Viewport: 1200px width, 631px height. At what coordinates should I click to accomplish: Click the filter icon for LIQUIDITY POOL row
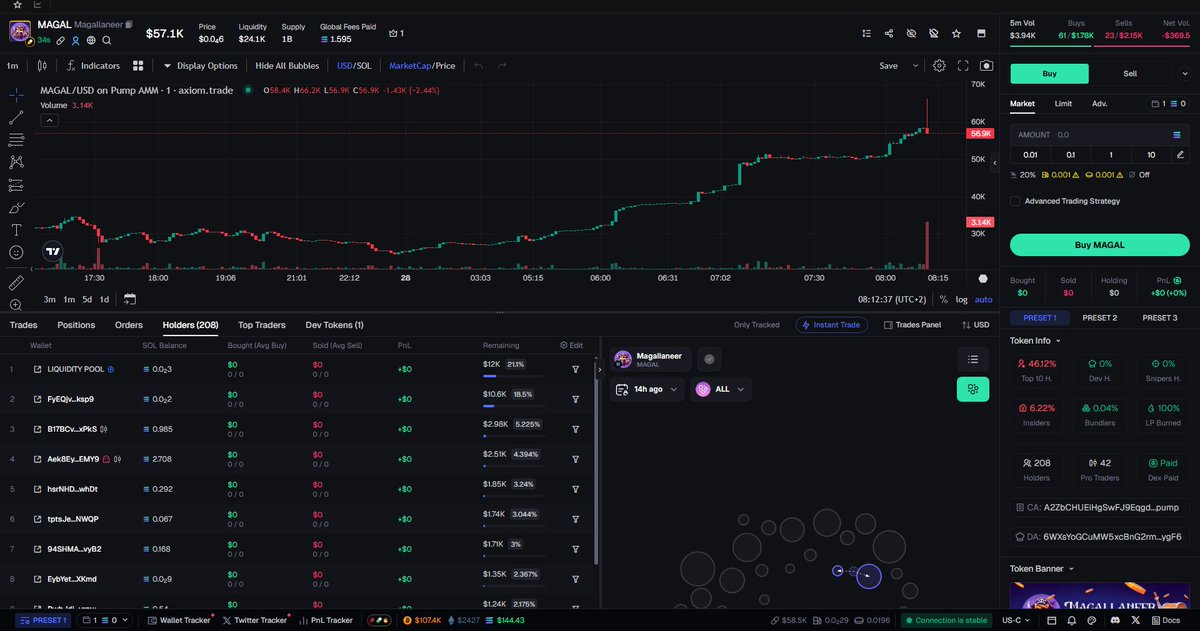click(576, 369)
